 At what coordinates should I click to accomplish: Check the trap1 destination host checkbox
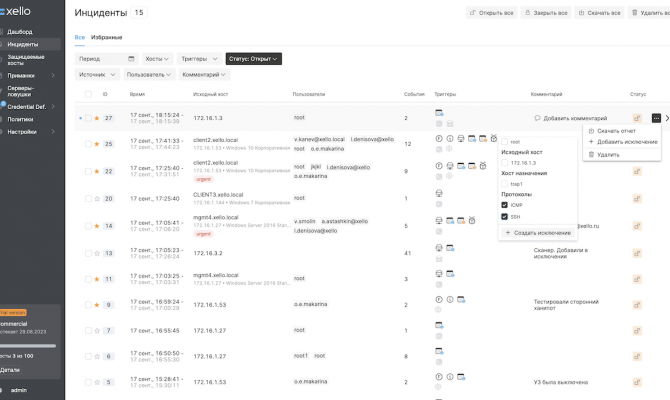pyautogui.click(x=505, y=184)
